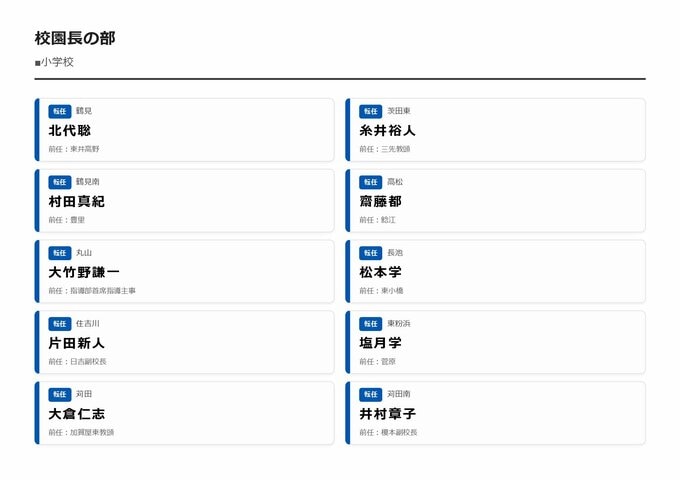Click the name 村田真紀
This screenshot has height=480, width=680.
click(x=76, y=201)
